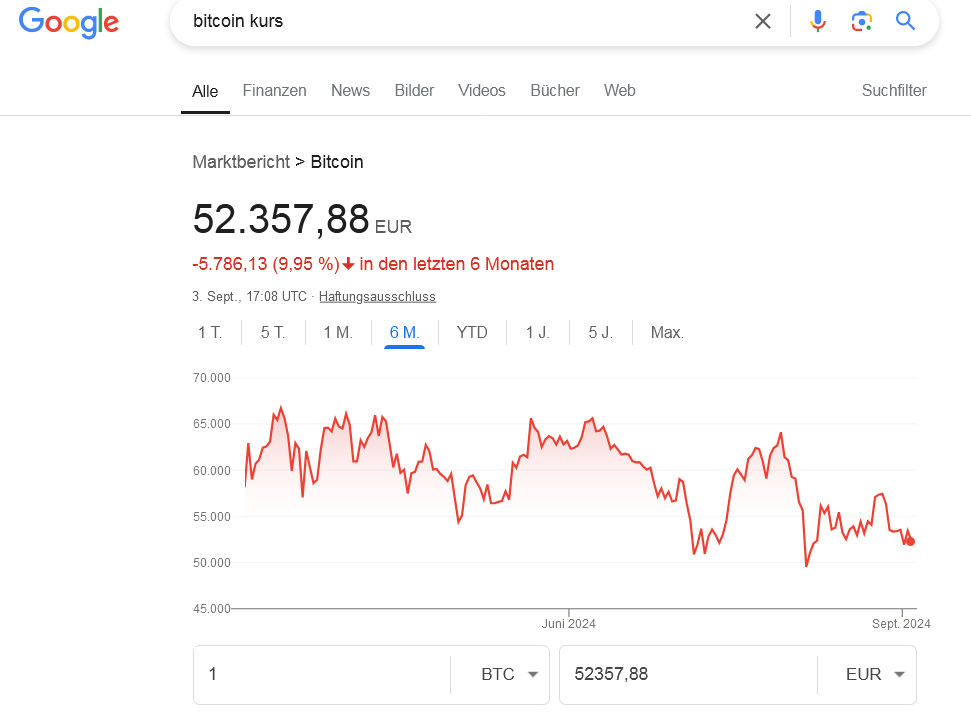Click the Bitcoin price marker on the chart

click(910, 540)
